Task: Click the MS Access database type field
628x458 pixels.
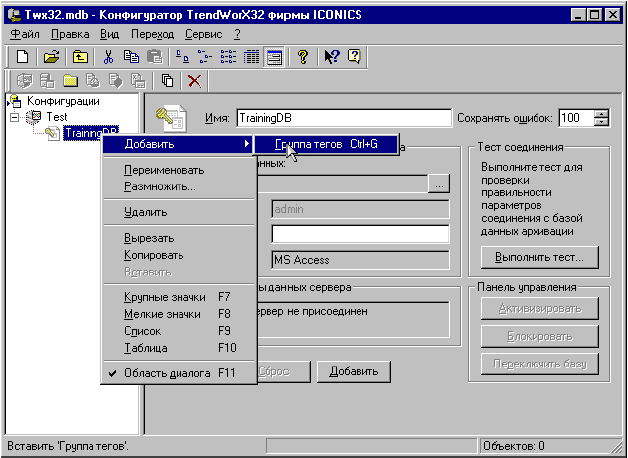Action: [360, 260]
